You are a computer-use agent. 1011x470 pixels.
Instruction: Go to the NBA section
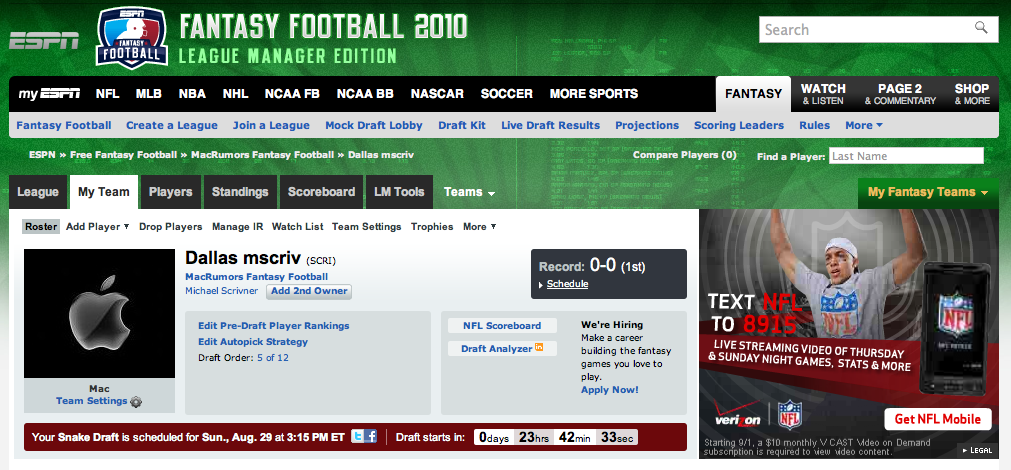pos(192,94)
